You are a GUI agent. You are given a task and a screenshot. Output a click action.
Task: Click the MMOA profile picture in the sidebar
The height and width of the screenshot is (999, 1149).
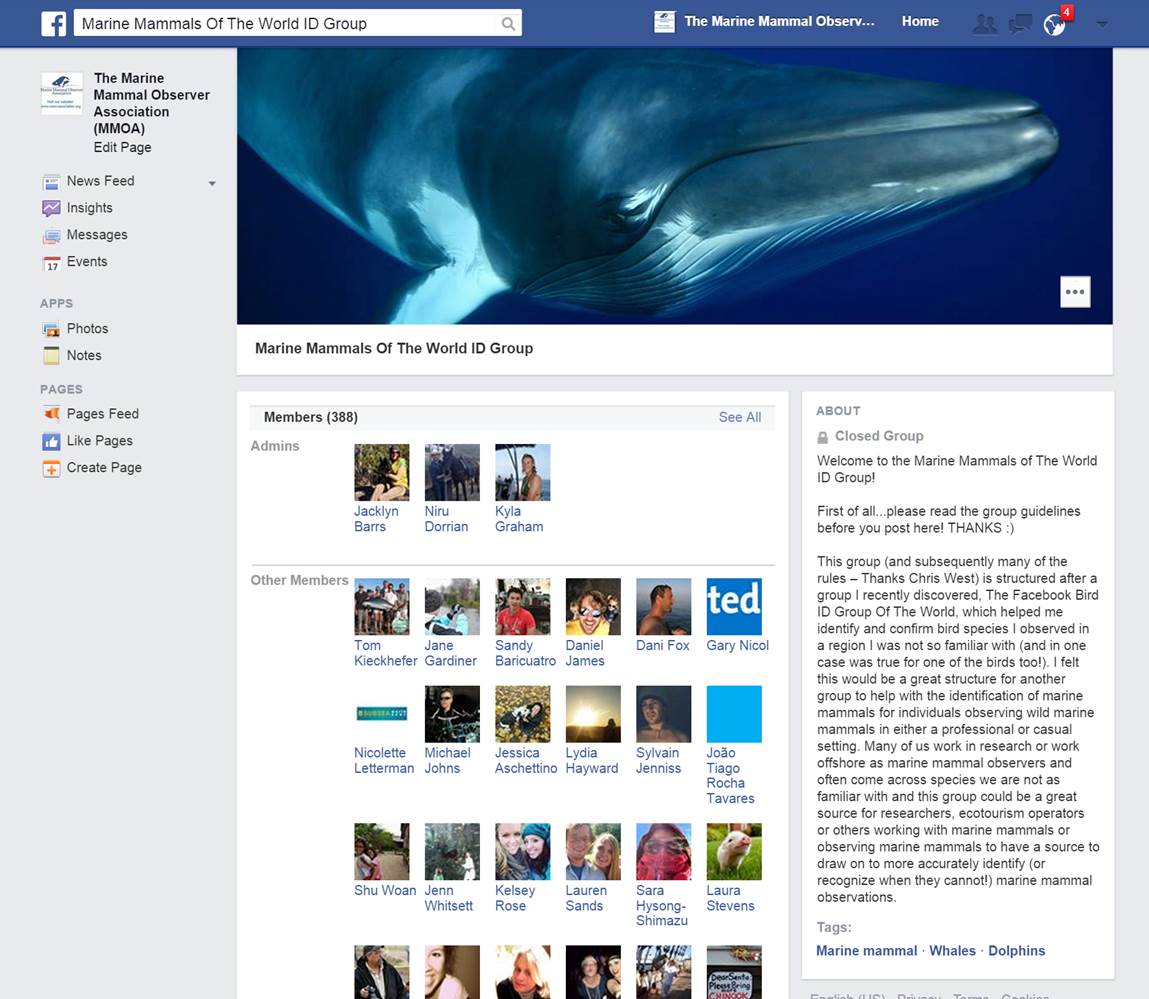(62, 93)
